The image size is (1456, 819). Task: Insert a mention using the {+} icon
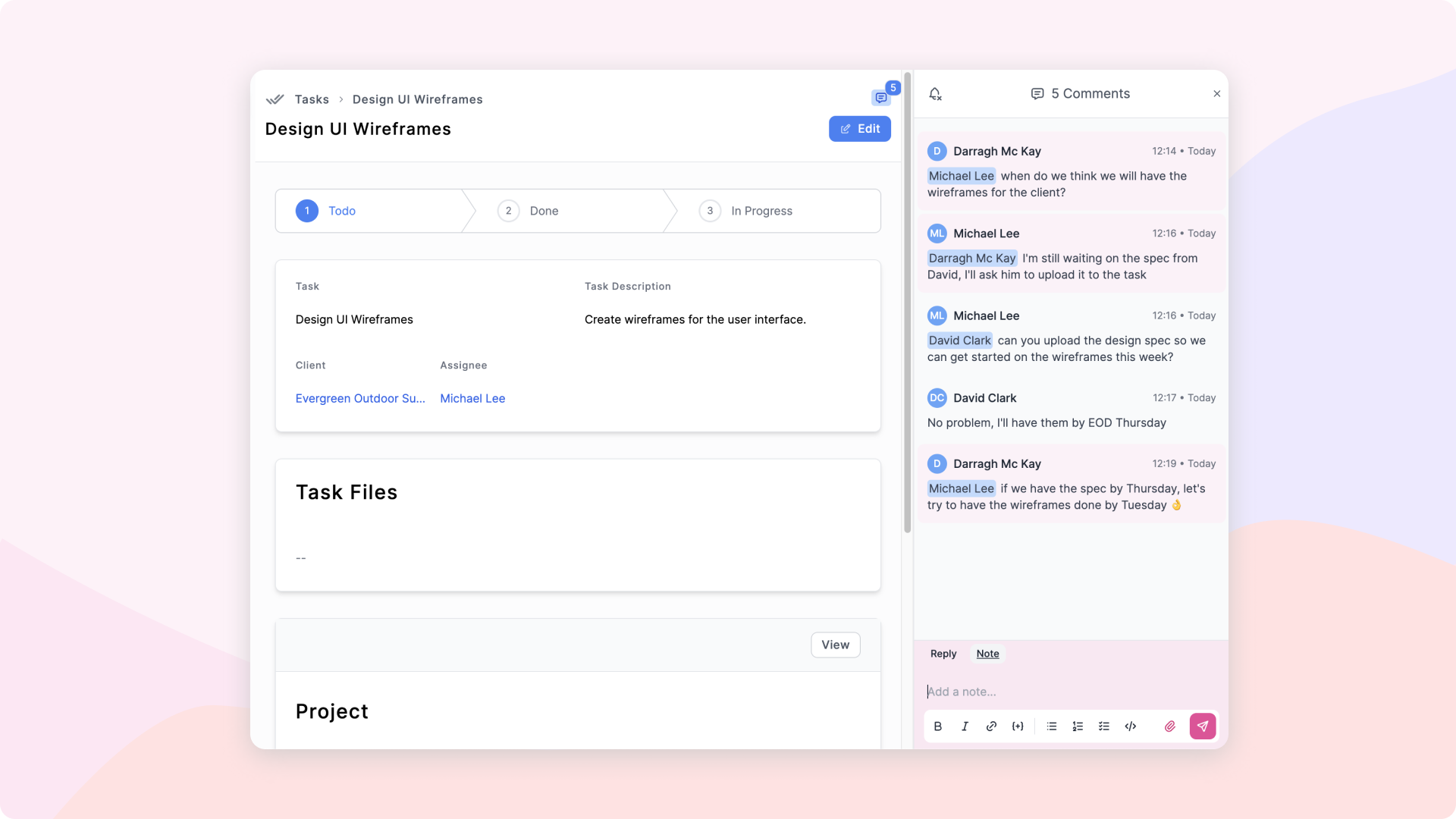pos(1018,726)
